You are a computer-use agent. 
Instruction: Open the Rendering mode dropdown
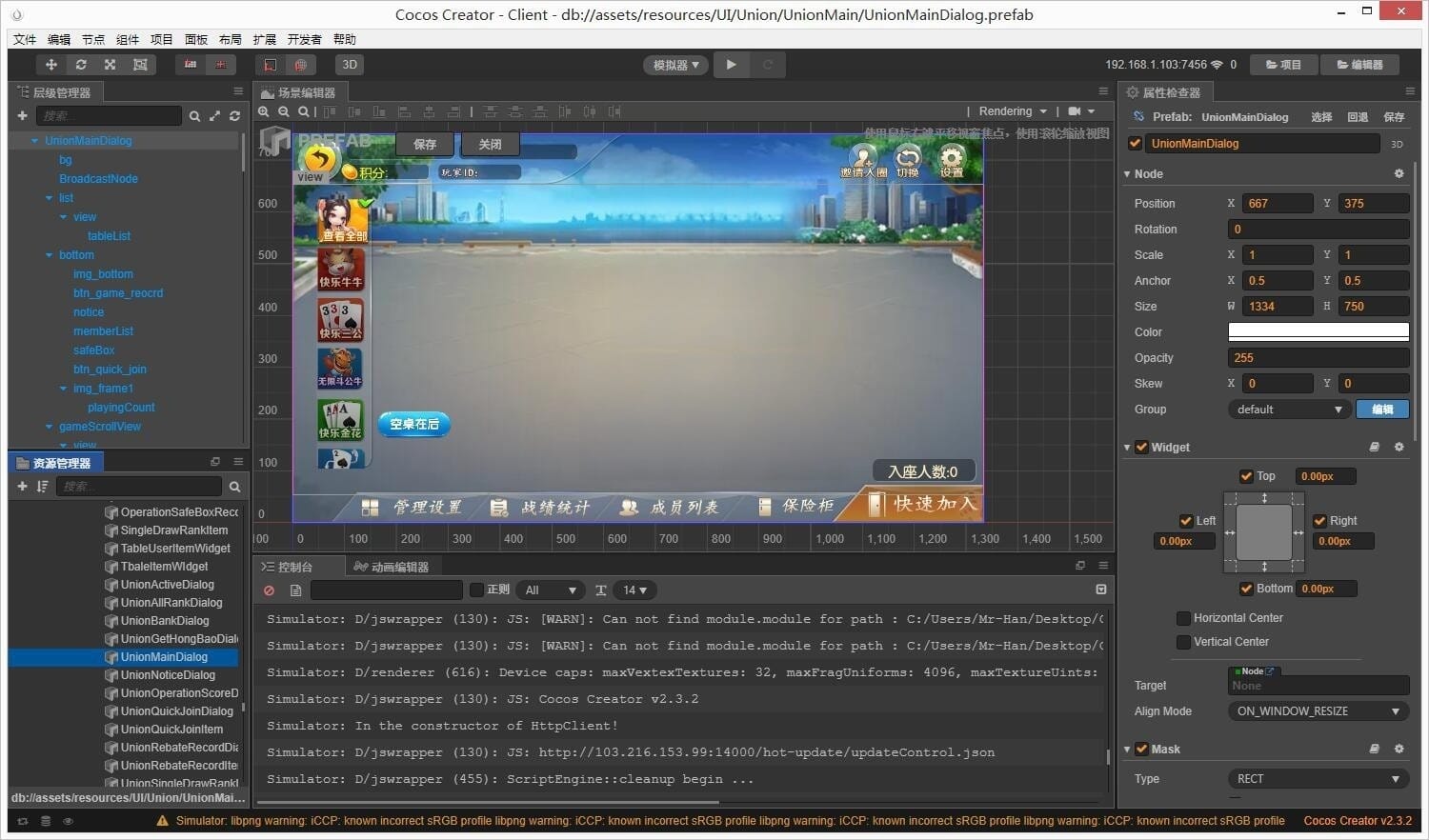[x=1012, y=111]
